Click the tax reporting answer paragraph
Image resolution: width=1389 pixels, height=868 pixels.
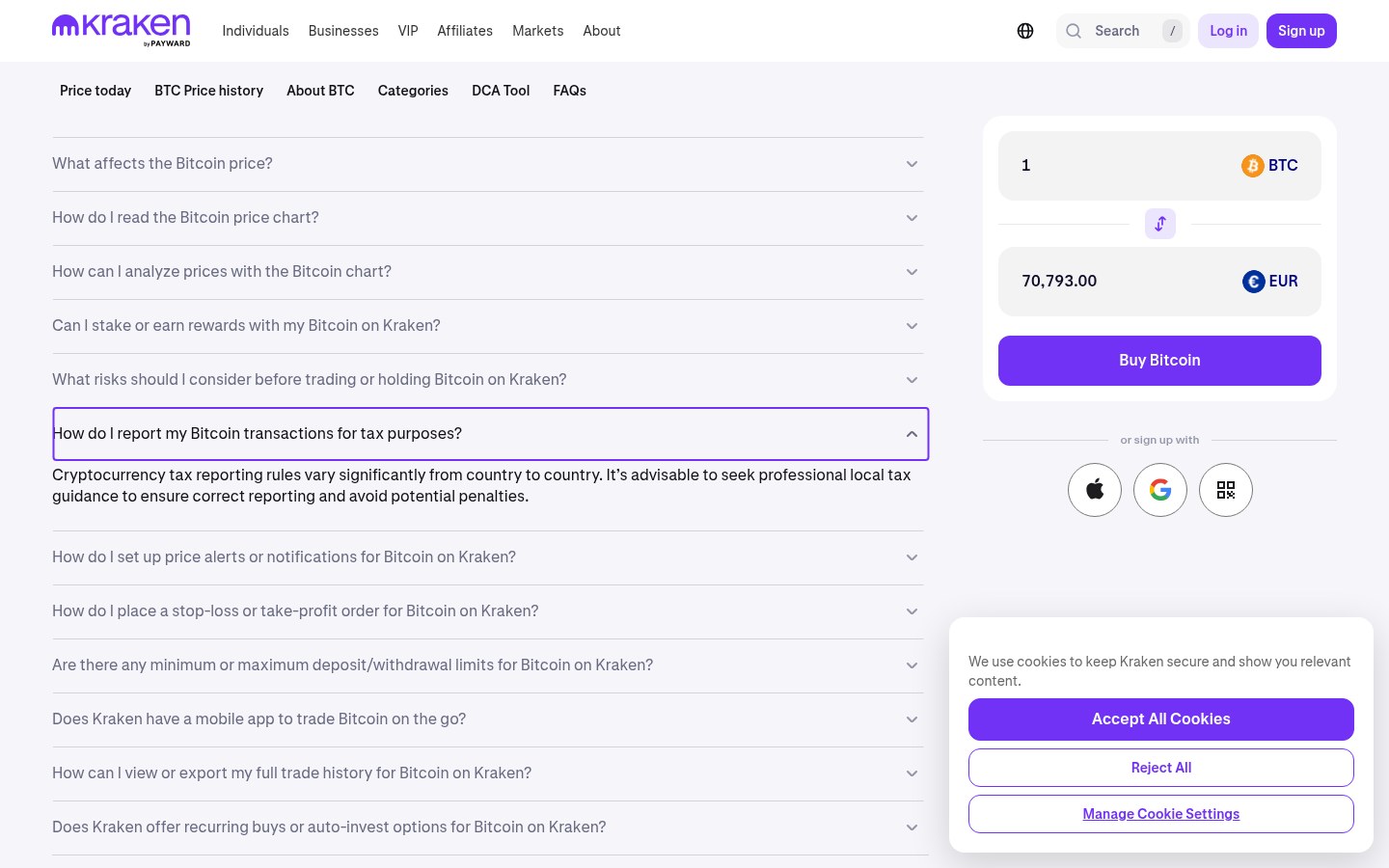[x=482, y=486]
